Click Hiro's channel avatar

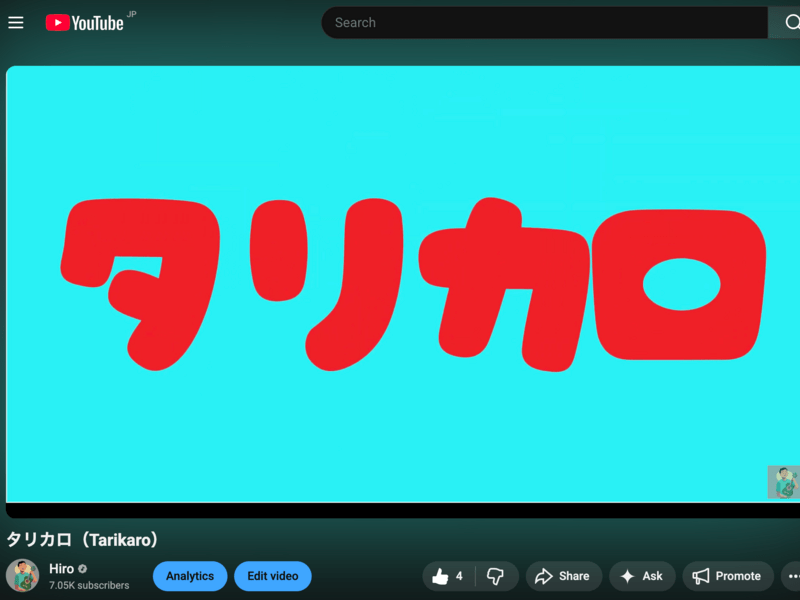[23, 576]
